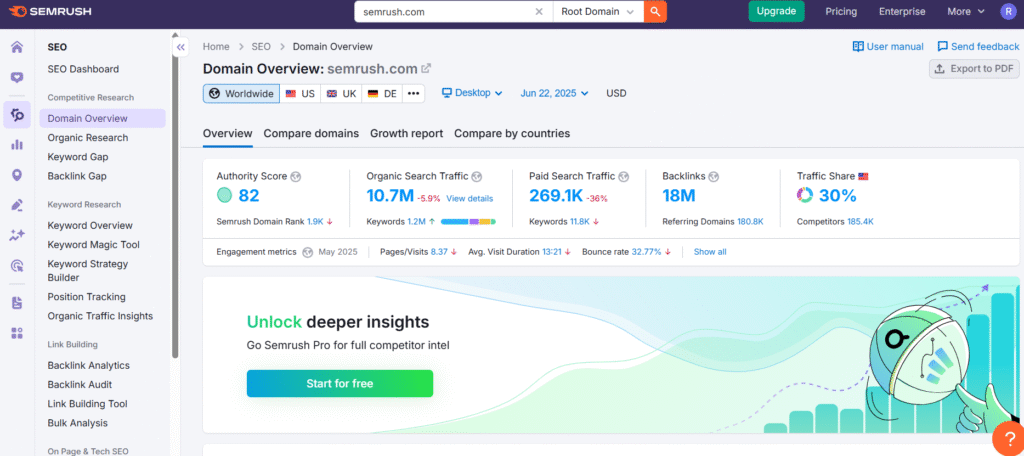Open the sparkle trends icon in left rail

(x=17, y=235)
